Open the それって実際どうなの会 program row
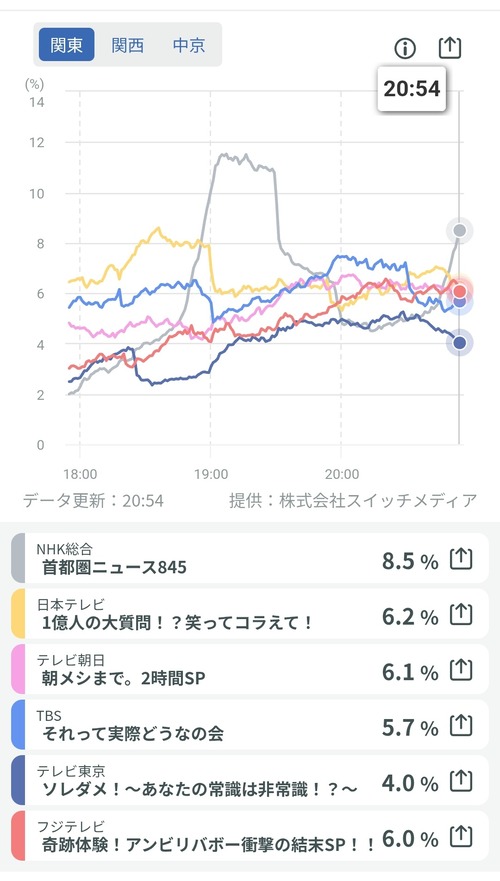 (250, 725)
